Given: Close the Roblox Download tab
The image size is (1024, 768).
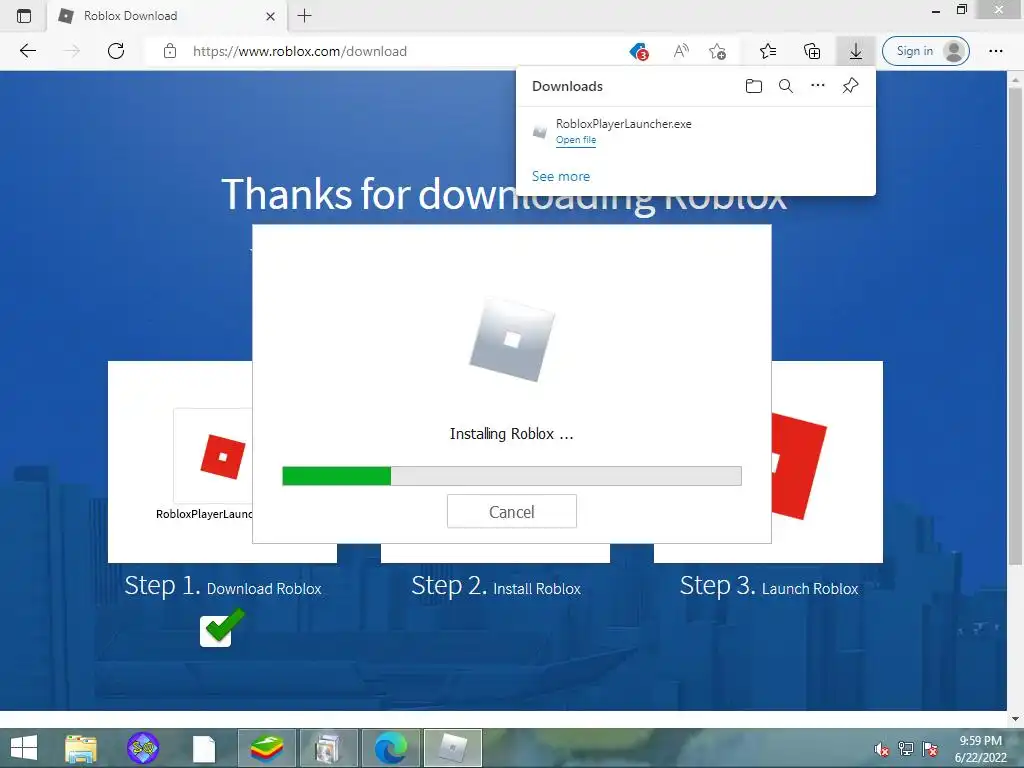Looking at the screenshot, I should 270,16.
